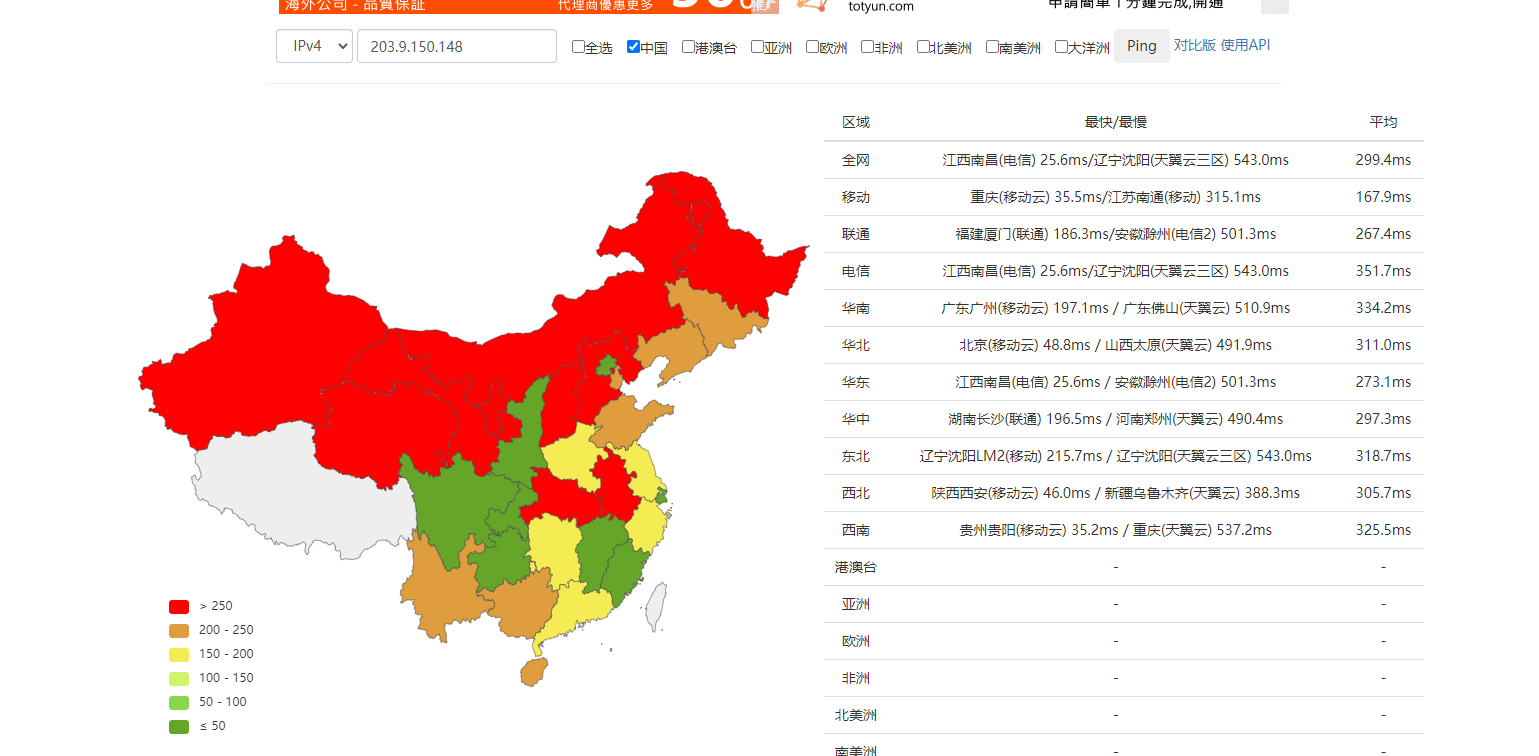1539x756 pixels.
Task: Click the 广东广州(移动云) 197.1ms result text
Action: point(1025,308)
